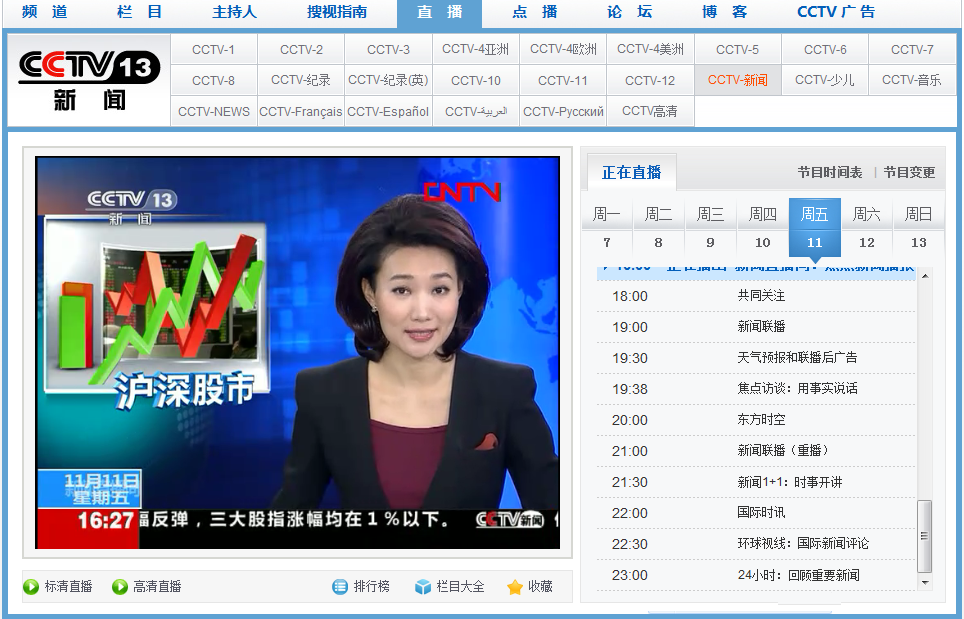Click the green play icon for 高清直播
This screenshot has width=964, height=619.
(x=119, y=587)
